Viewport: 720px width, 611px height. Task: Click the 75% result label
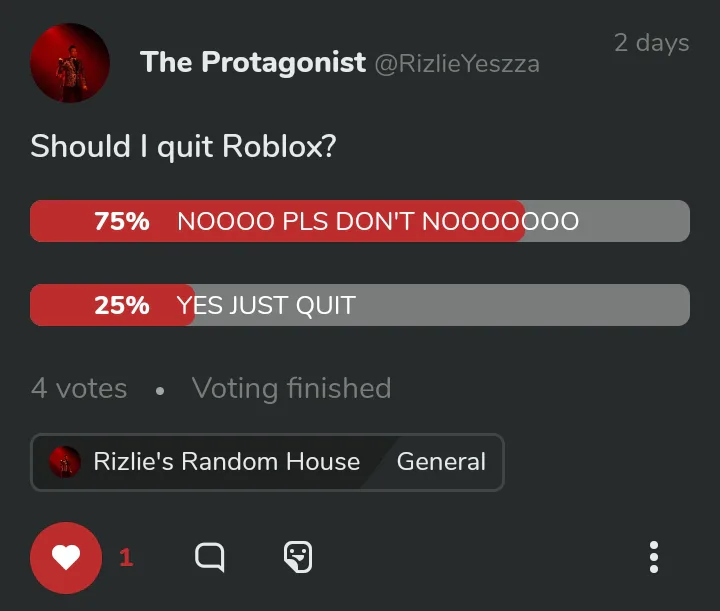pyautogui.click(x=122, y=221)
